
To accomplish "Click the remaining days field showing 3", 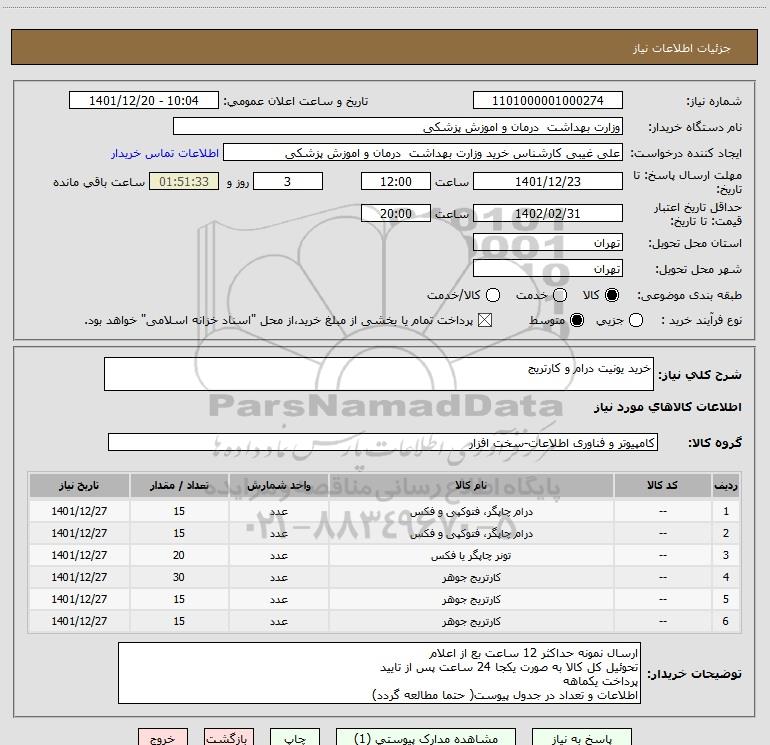I will (x=288, y=181).
